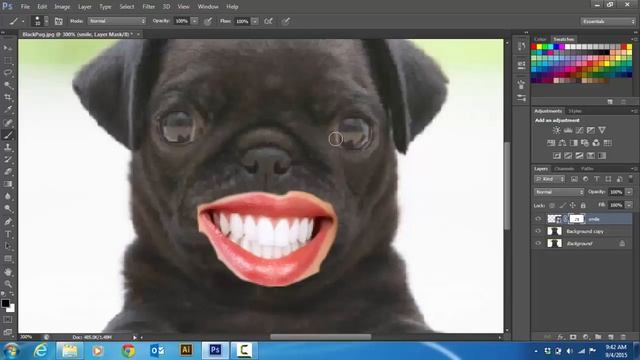Screen dimensions: 640x360
Task: Open the Image menu
Action: pos(62,7)
